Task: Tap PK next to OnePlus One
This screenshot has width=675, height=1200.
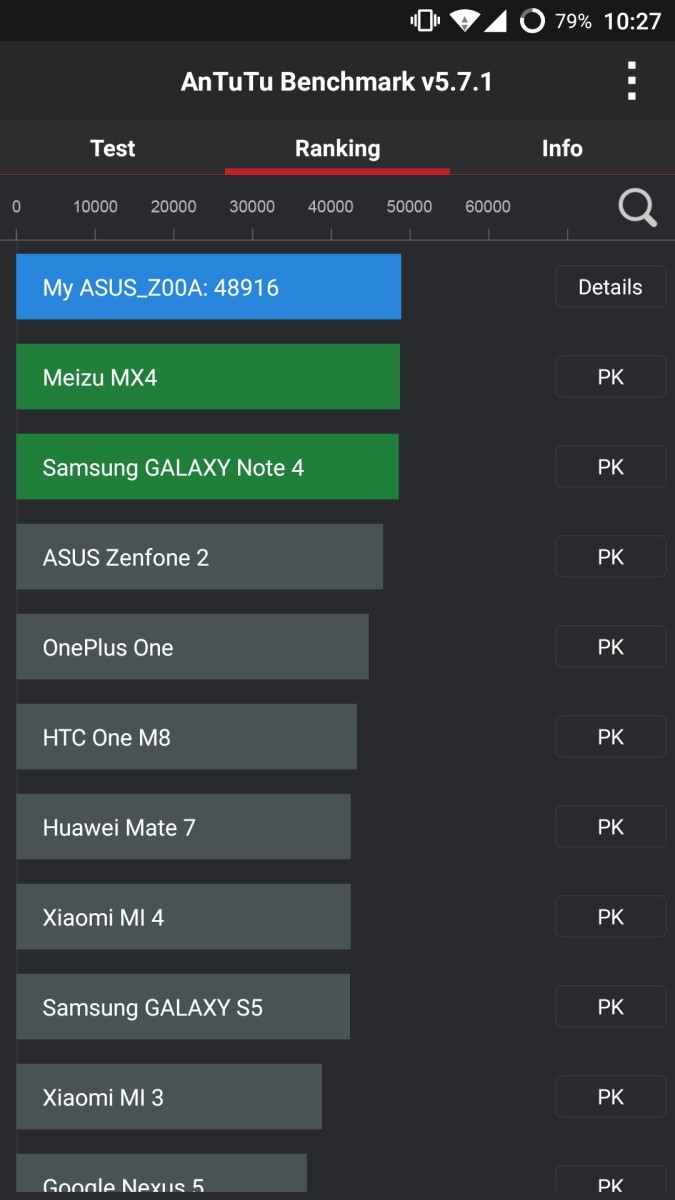Action: (x=610, y=647)
